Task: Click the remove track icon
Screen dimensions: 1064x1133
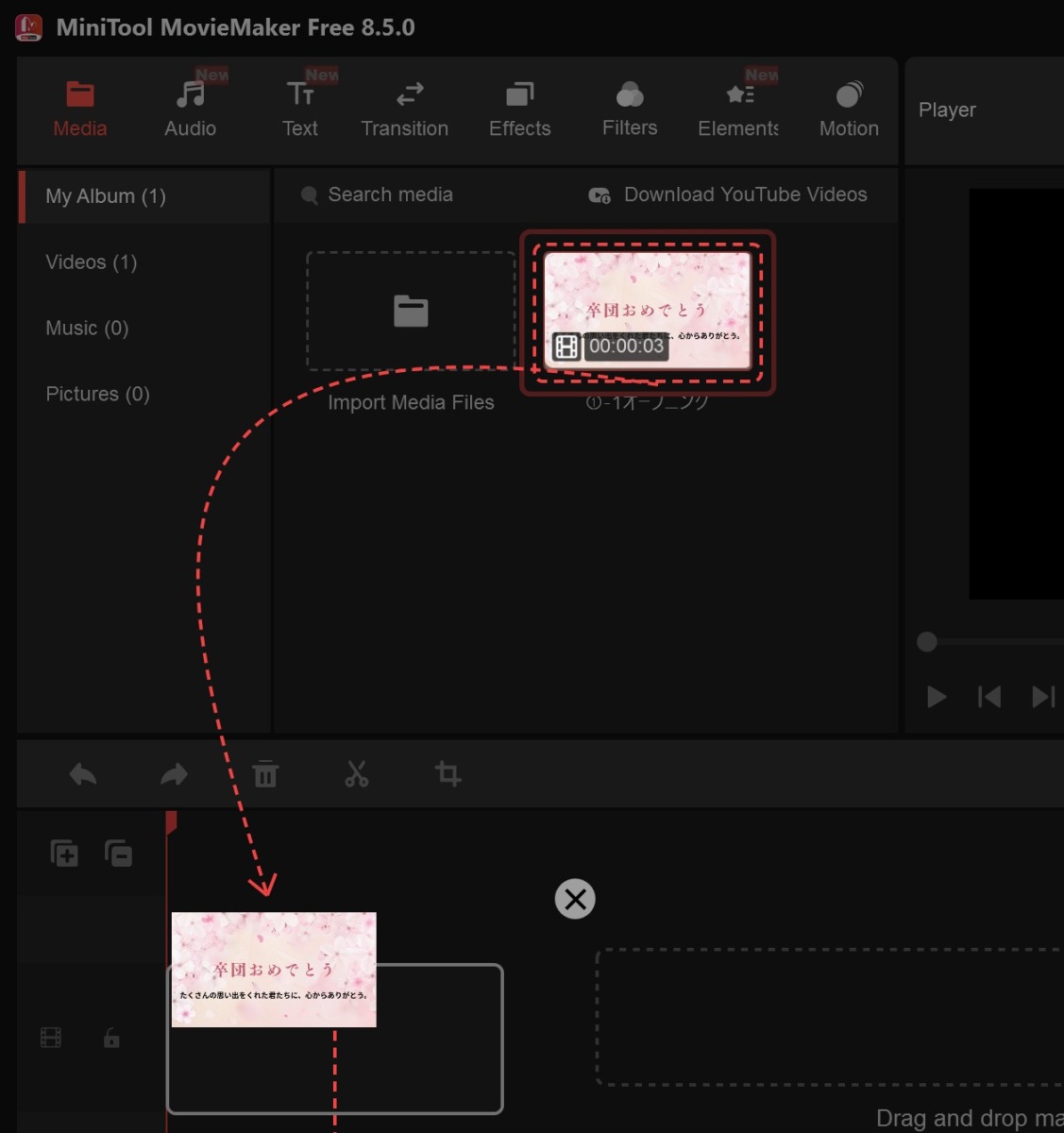Action: pos(118,854)
